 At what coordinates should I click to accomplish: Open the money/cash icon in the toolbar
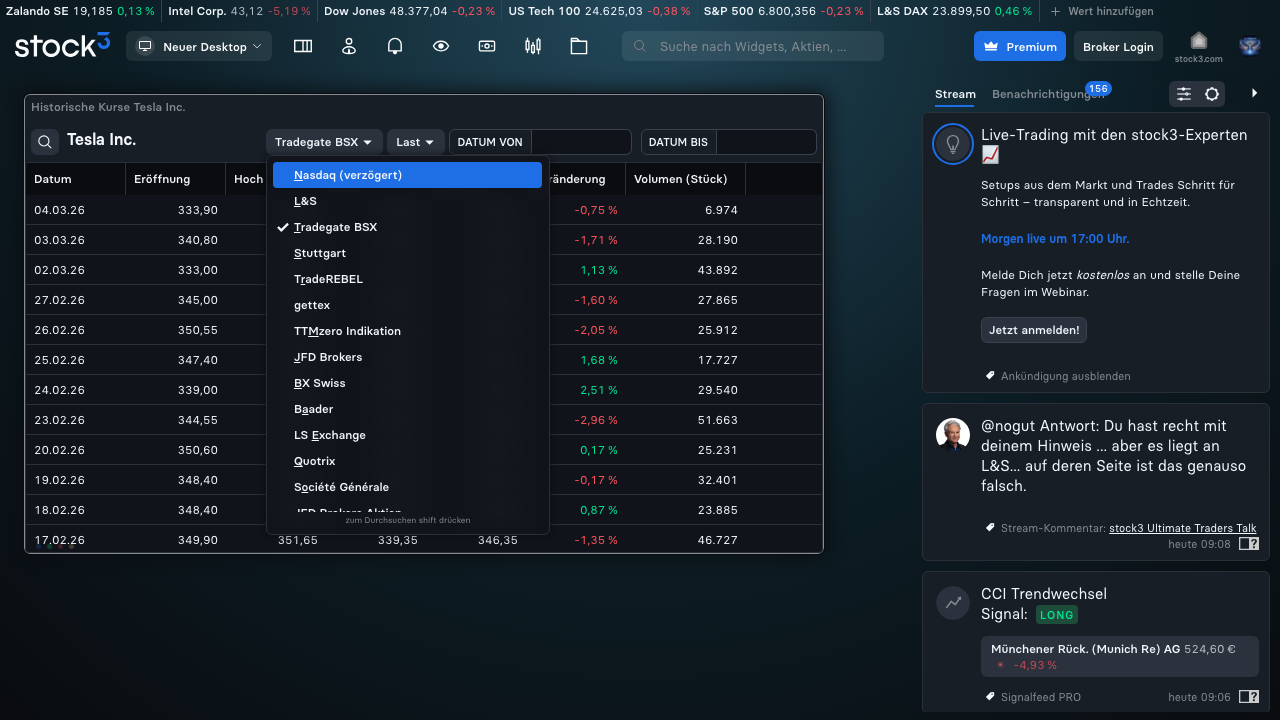pyautogui.click(x=486, y=46)
